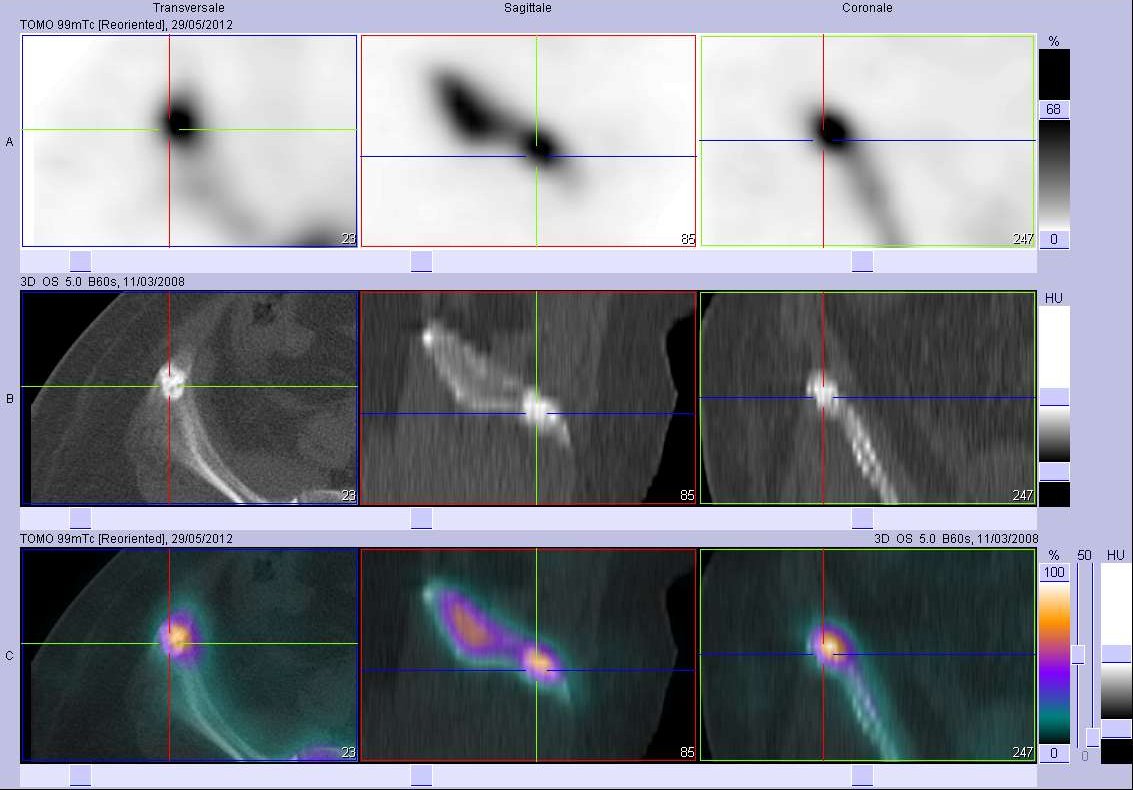1133x790 pixels.
Task: Click the slice slider thumb under the SPECT sagittal image
Action: coord(421,262)
